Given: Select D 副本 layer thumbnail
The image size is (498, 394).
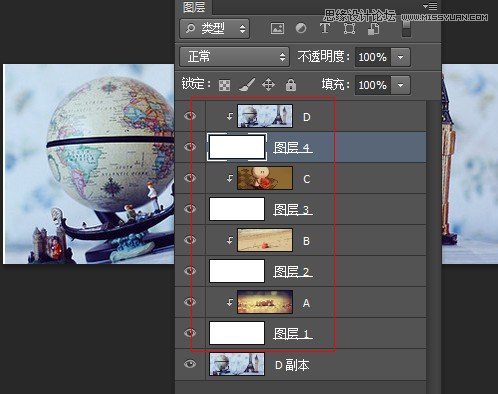Looking at the screenshot, I should click(x=237, y=364).
